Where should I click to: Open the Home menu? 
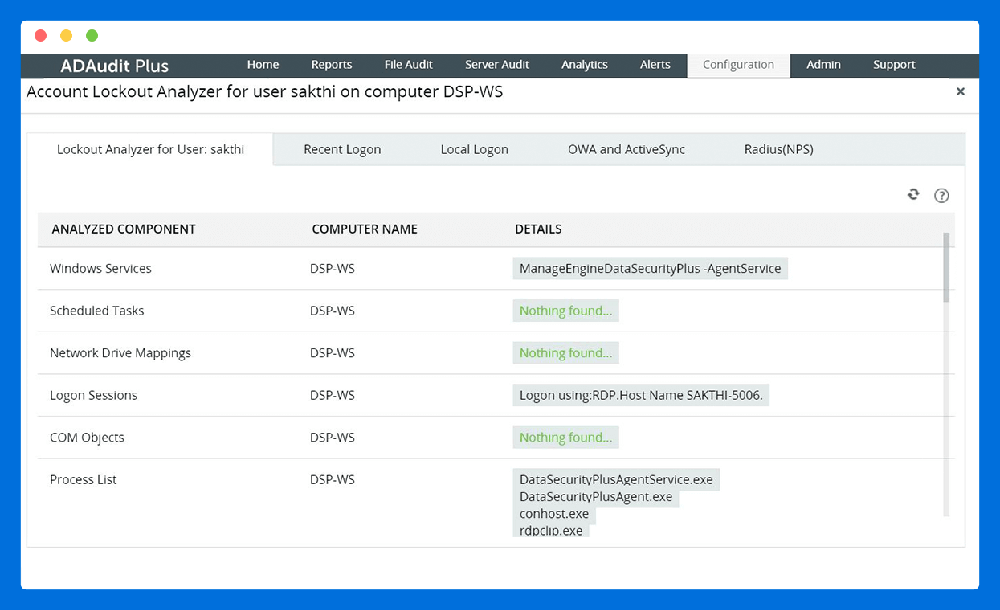point(263,64)
